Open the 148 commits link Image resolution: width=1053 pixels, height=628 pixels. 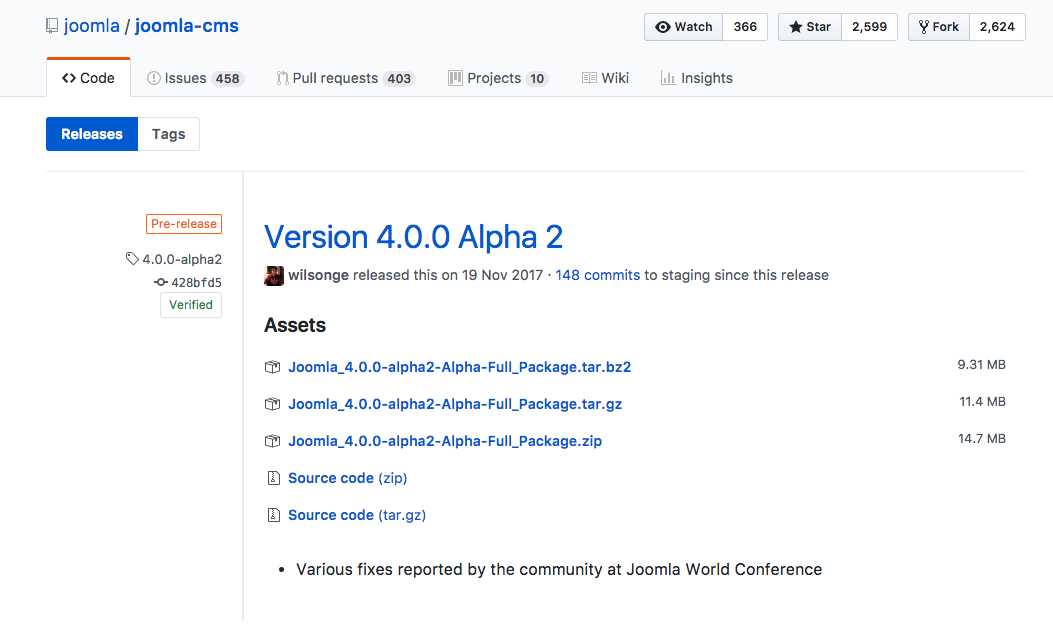(597, 275)
